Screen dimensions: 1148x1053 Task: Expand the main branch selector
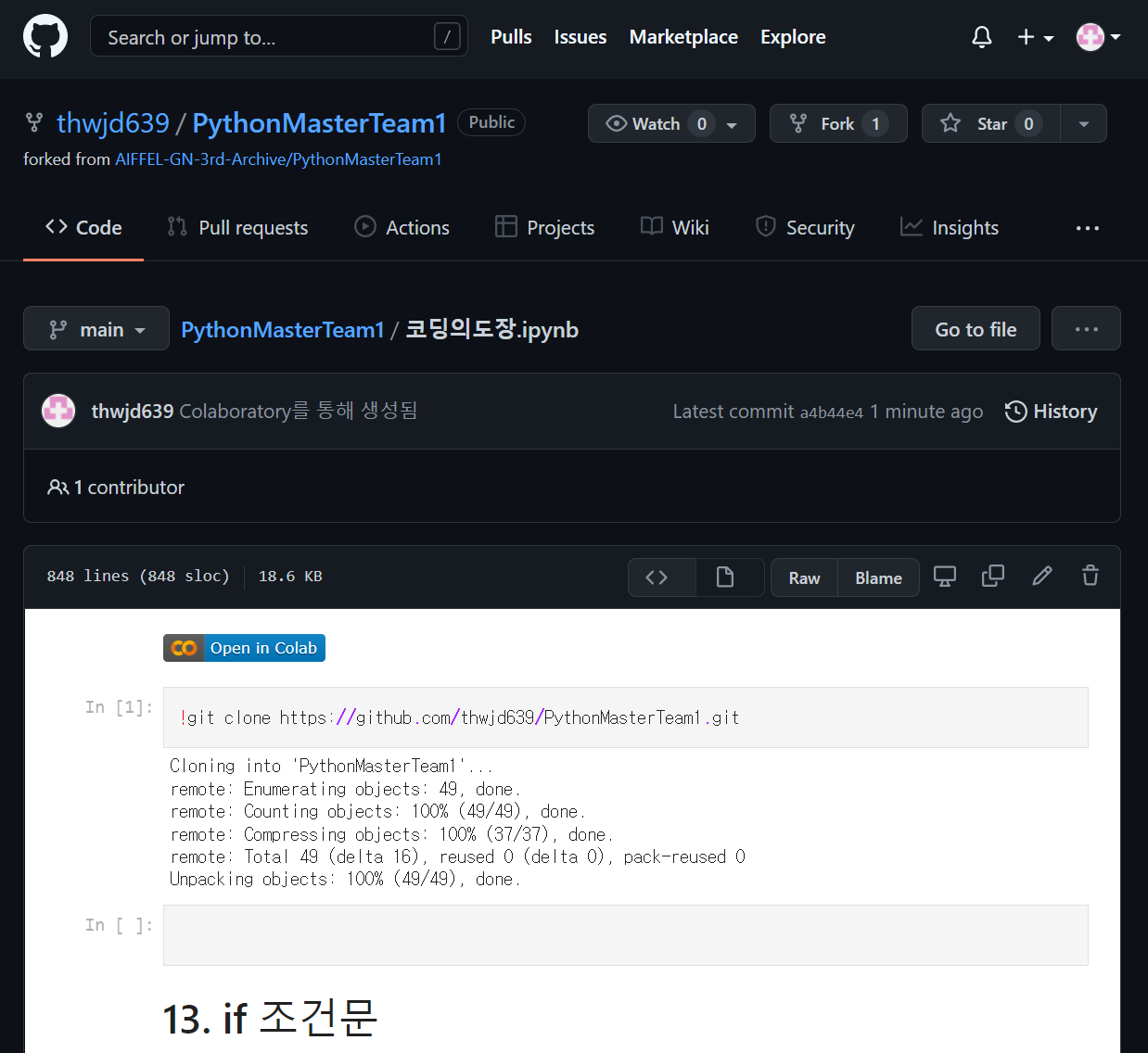coord(96,328)
